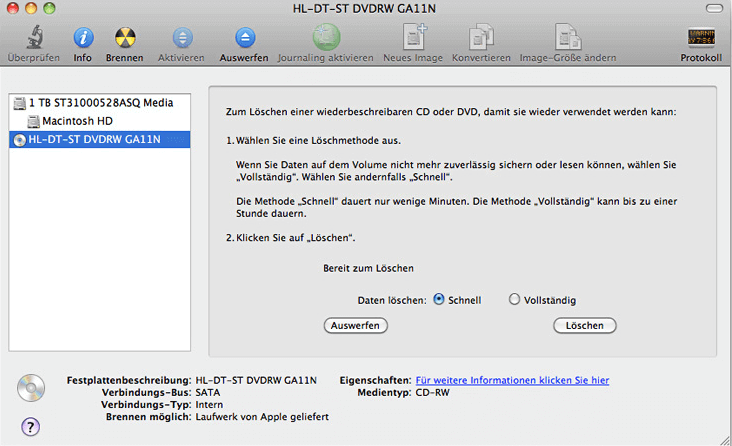Screen dimensions: 732x446
Task: Select the Vollständig radio button
Action: pos(514,299)
